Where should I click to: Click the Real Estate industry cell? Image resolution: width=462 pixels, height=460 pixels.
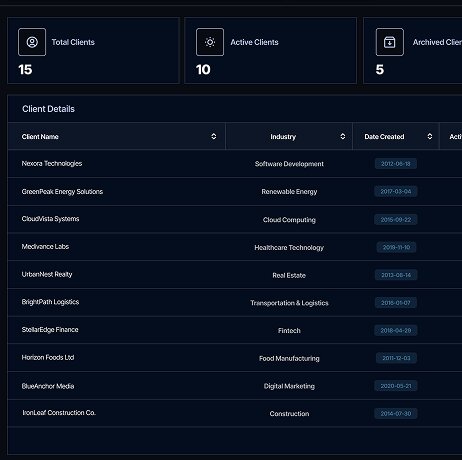coord(289,275)
